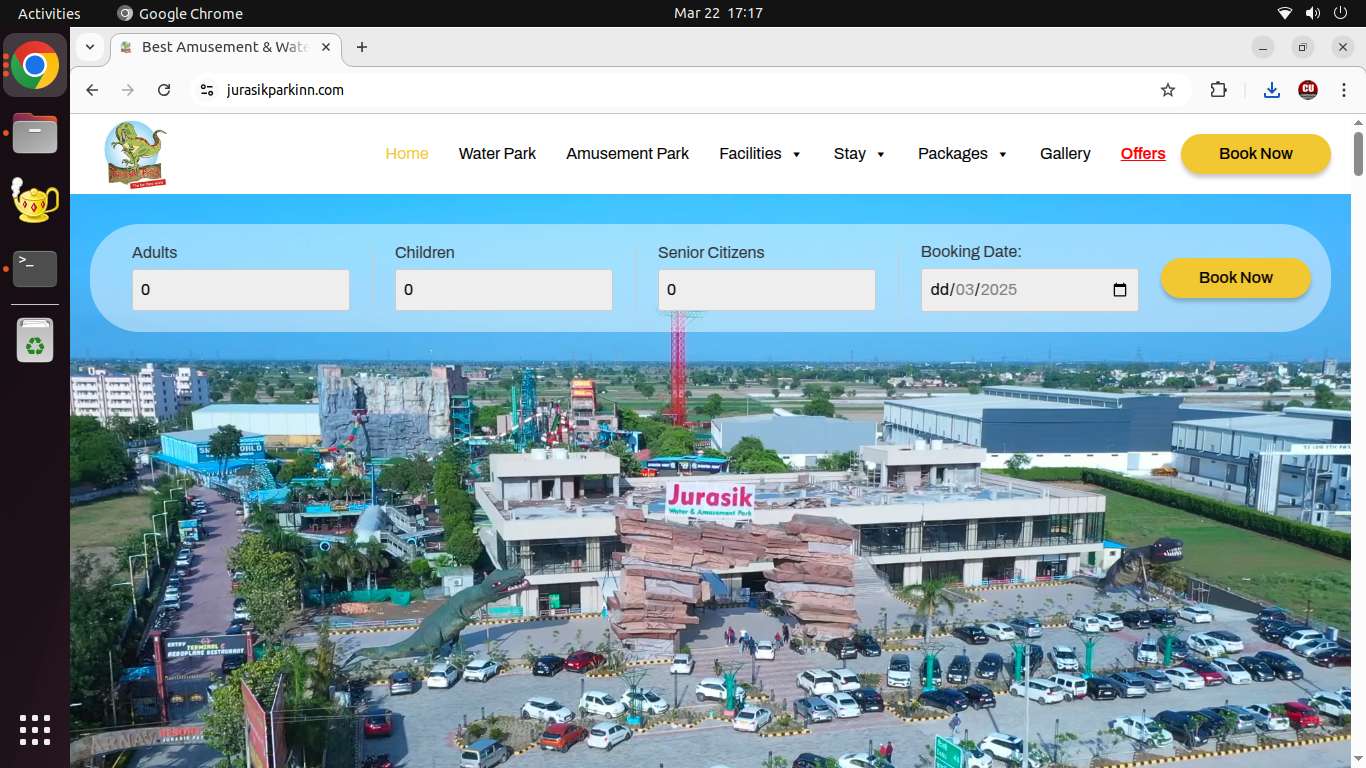
Task: Click the volume speaker icon in top bar
Action: (1313, 13)
